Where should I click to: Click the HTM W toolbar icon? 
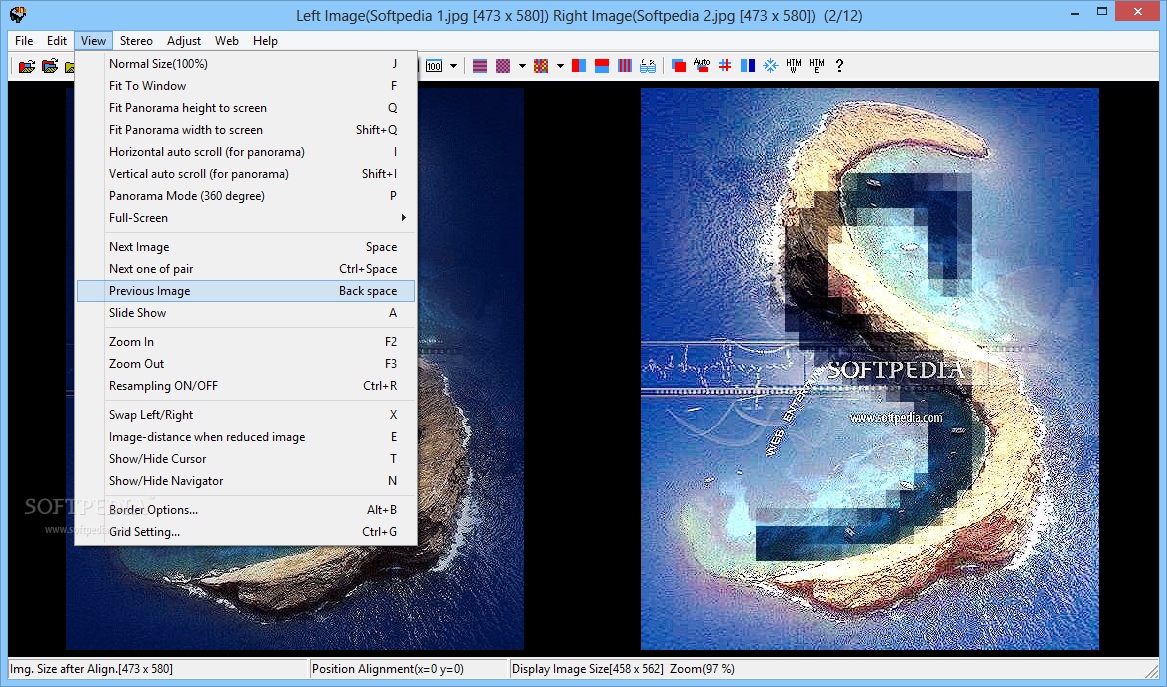[x=794, y=66]
